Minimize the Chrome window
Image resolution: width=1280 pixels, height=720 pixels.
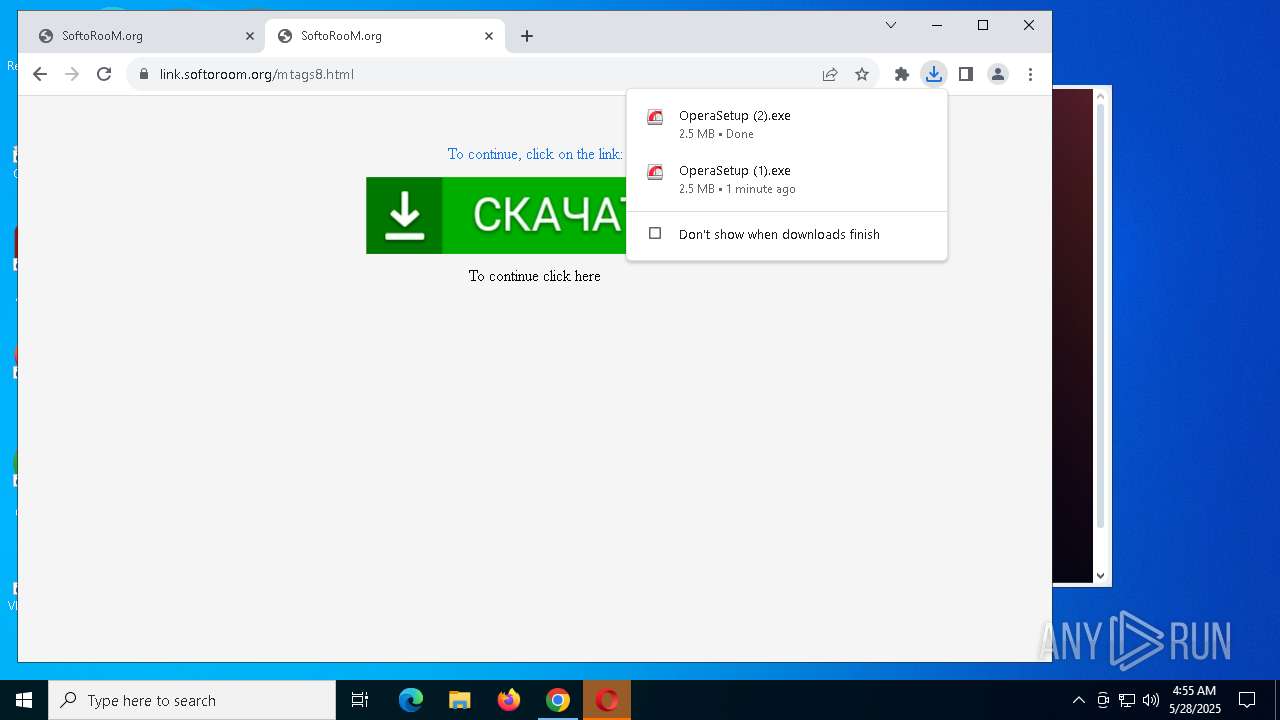937,25
